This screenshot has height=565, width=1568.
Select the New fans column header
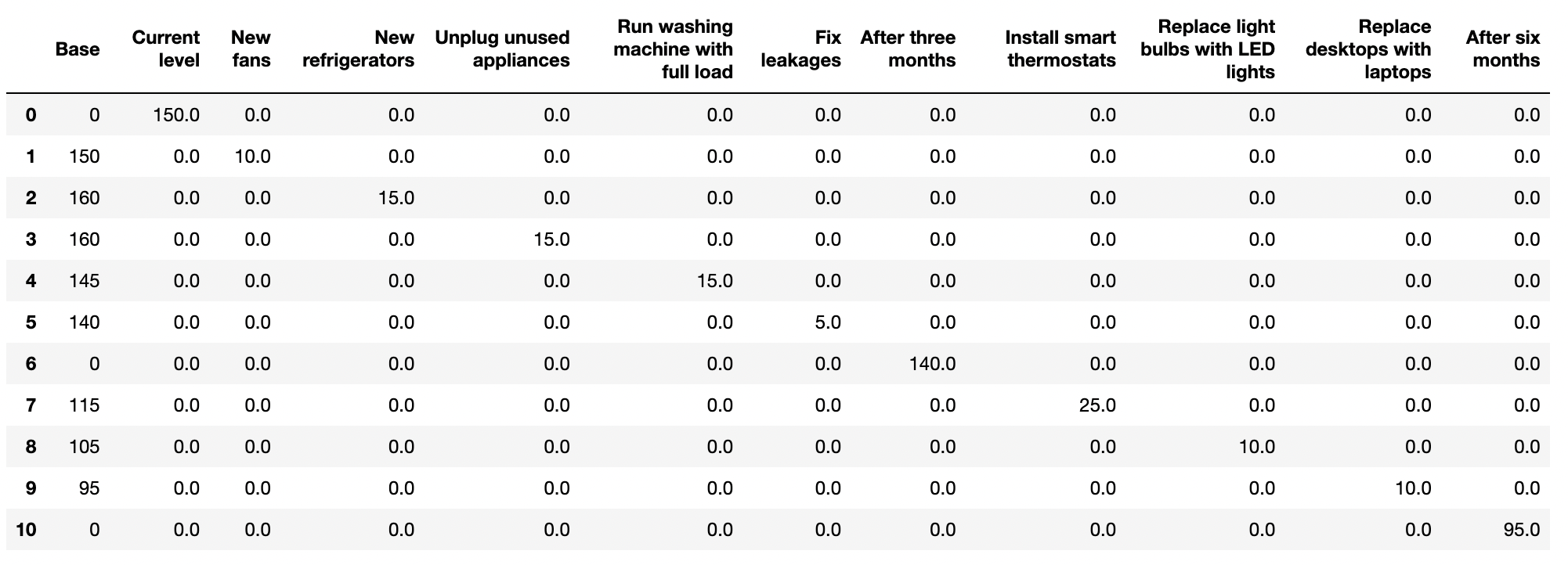[x=251, y=49]
